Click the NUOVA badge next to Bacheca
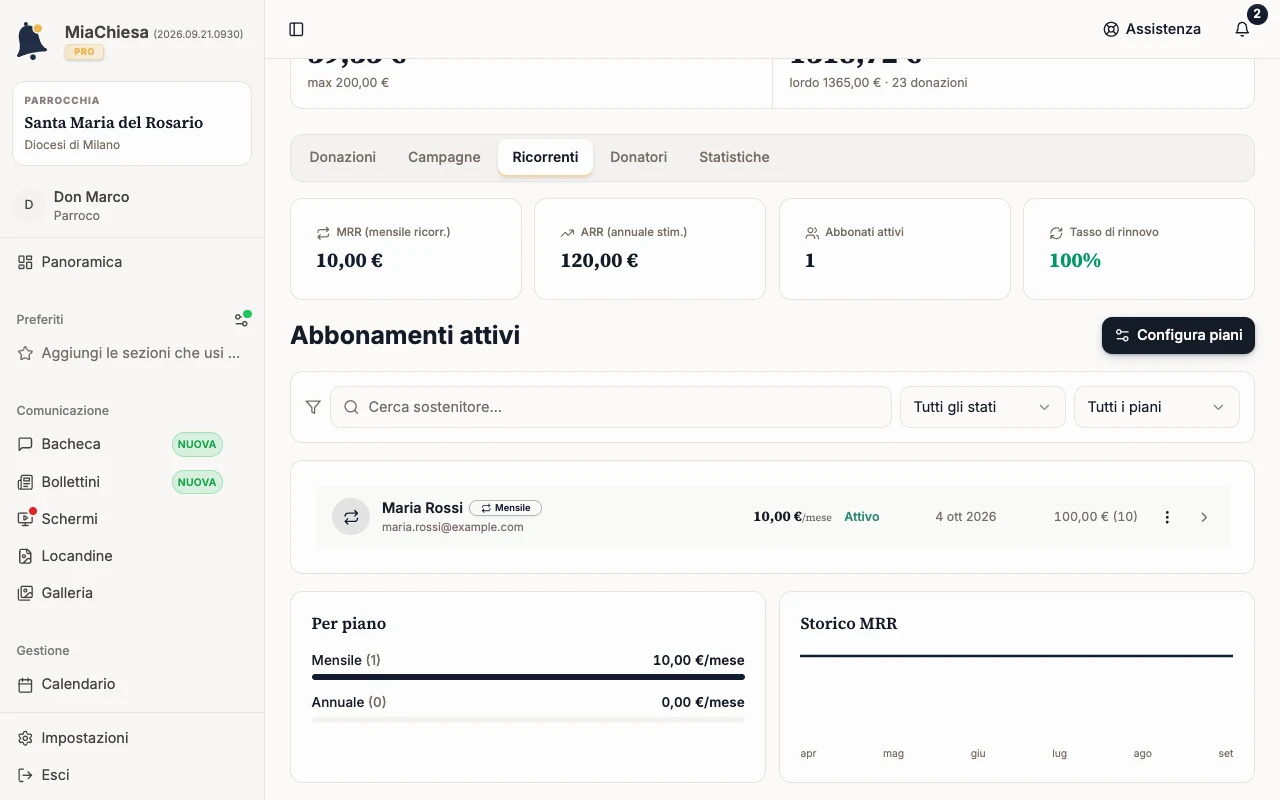The width and height of the screenshot is (1280, 800). 197,444
